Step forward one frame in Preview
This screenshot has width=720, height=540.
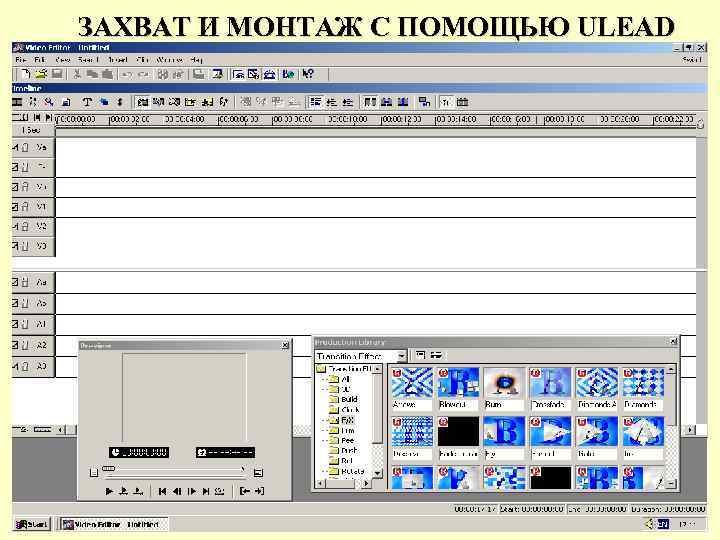click(x=191, y=491)
